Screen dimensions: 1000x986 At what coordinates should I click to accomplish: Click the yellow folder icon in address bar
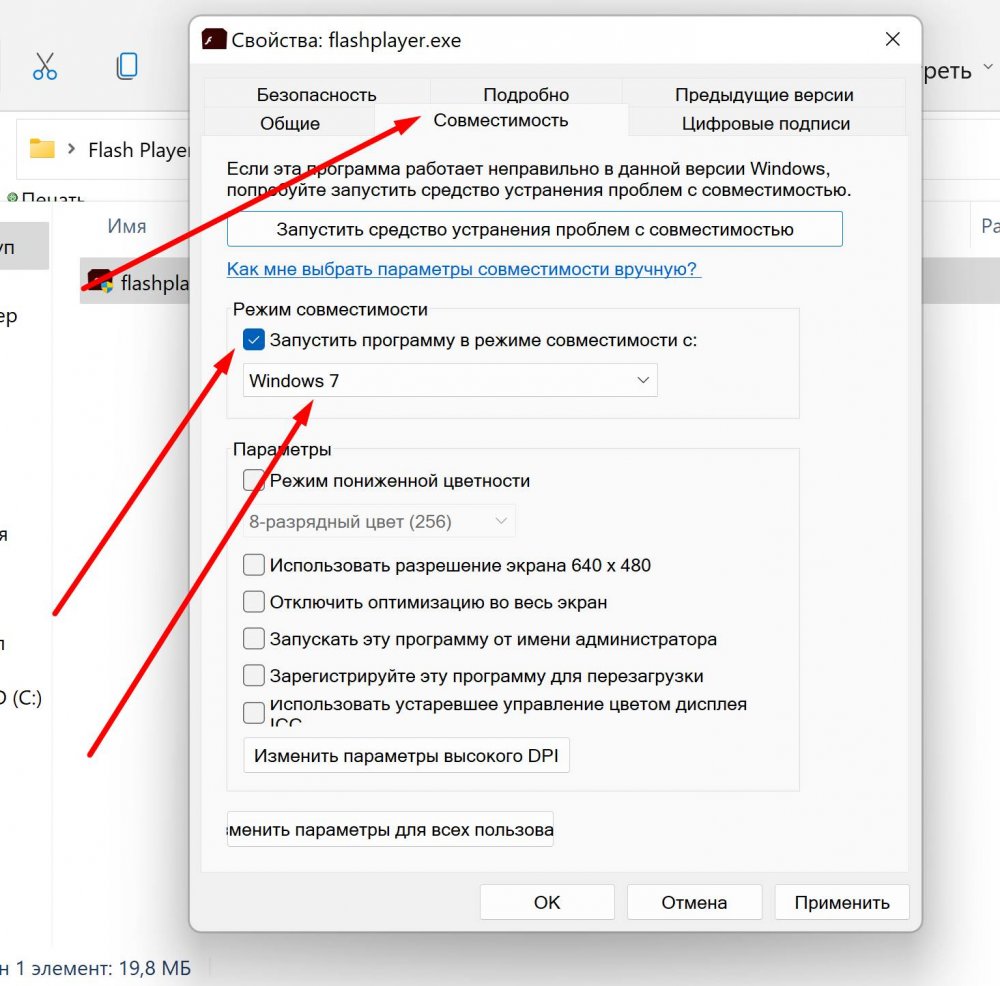tap(42, 149)
